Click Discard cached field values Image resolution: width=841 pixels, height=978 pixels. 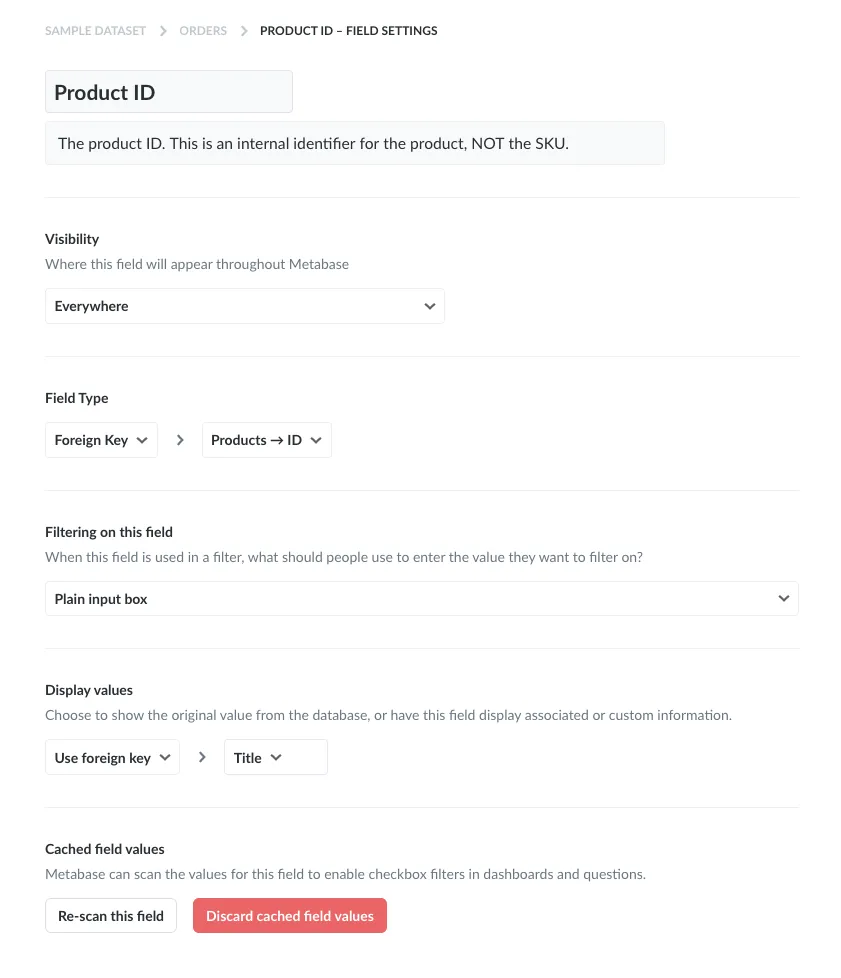coord(289,915)
